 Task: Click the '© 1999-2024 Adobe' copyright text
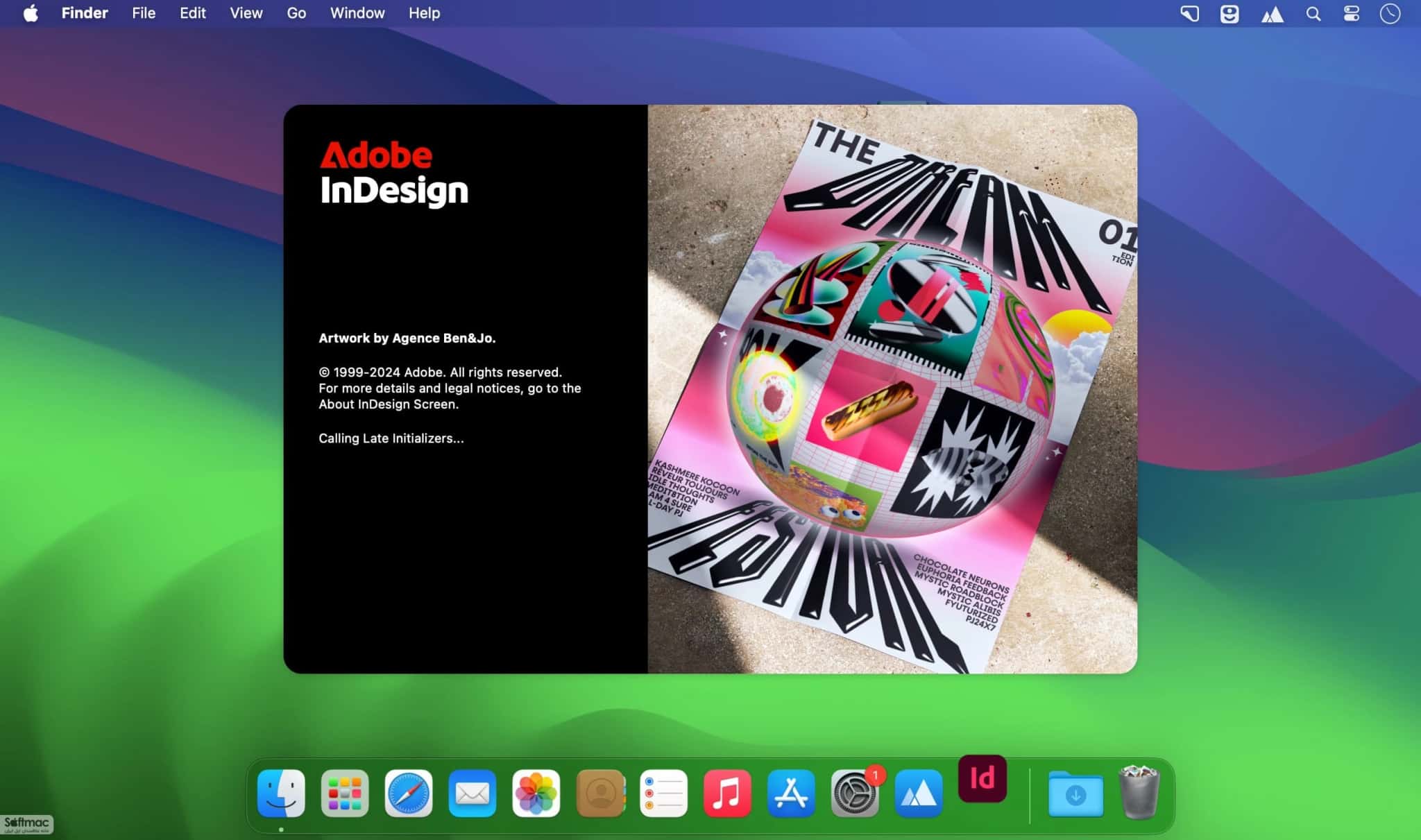[x=440, y=372]
